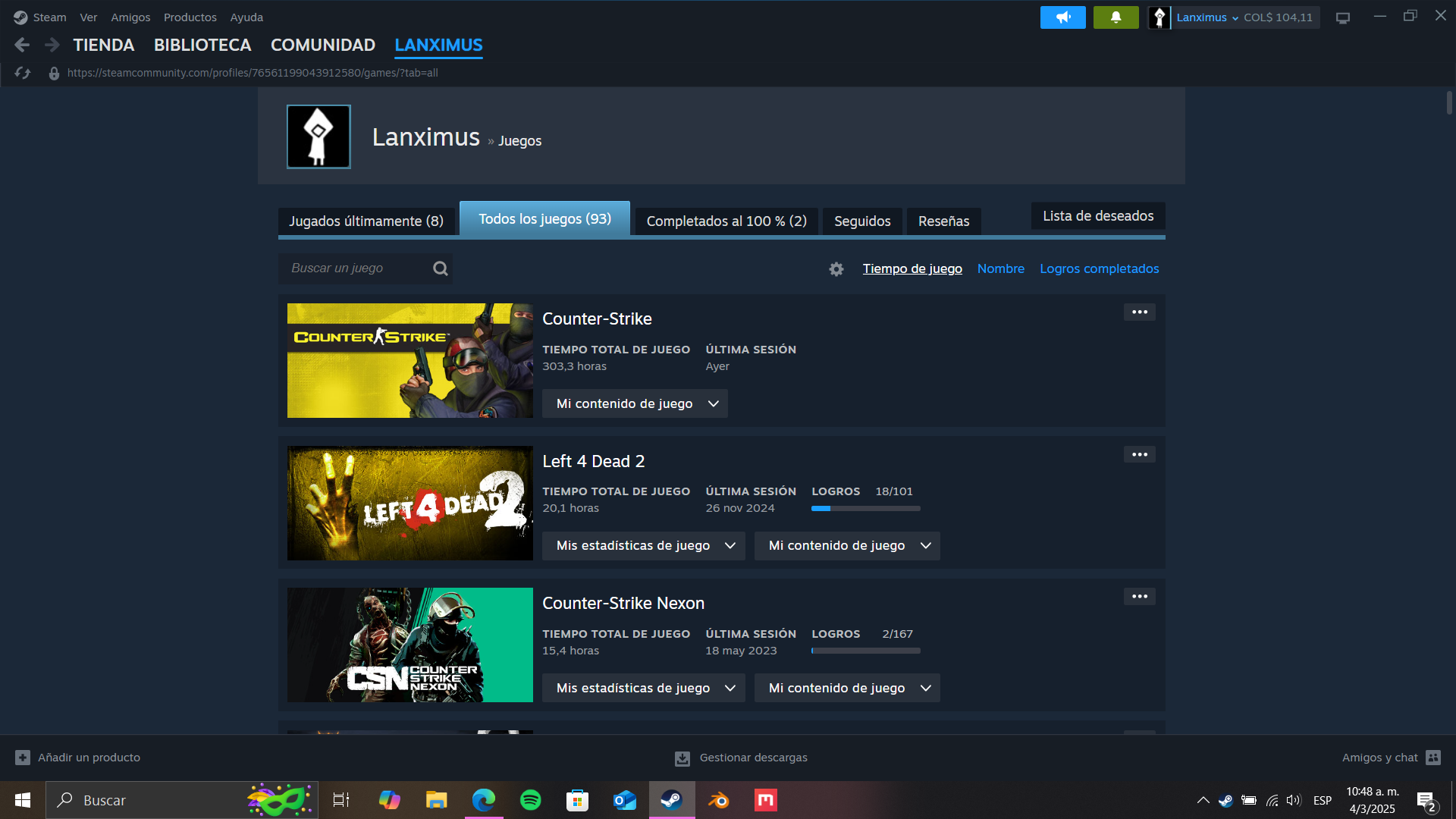Open Spotify from the taskbar
The width and height of the screenshot is (1456, 819).
[531, 800]
